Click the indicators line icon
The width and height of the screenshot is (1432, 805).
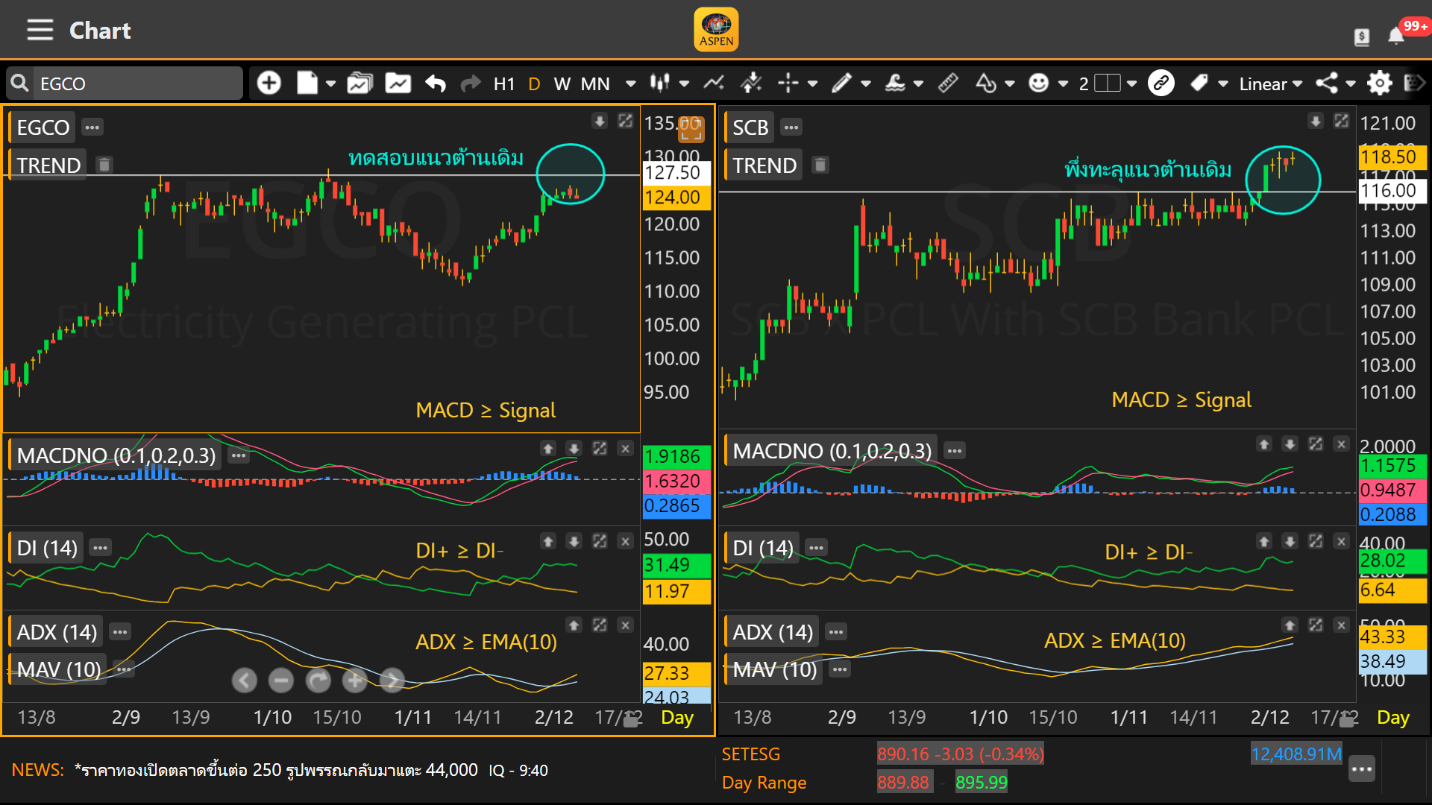714,83
